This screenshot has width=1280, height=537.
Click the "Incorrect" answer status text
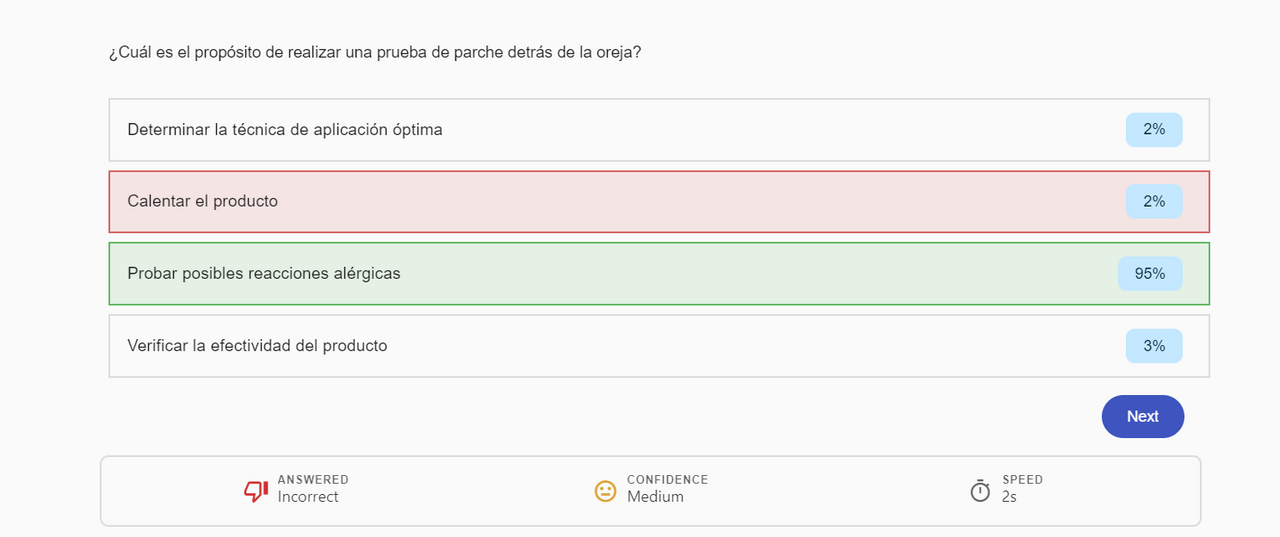coord(308,497)
